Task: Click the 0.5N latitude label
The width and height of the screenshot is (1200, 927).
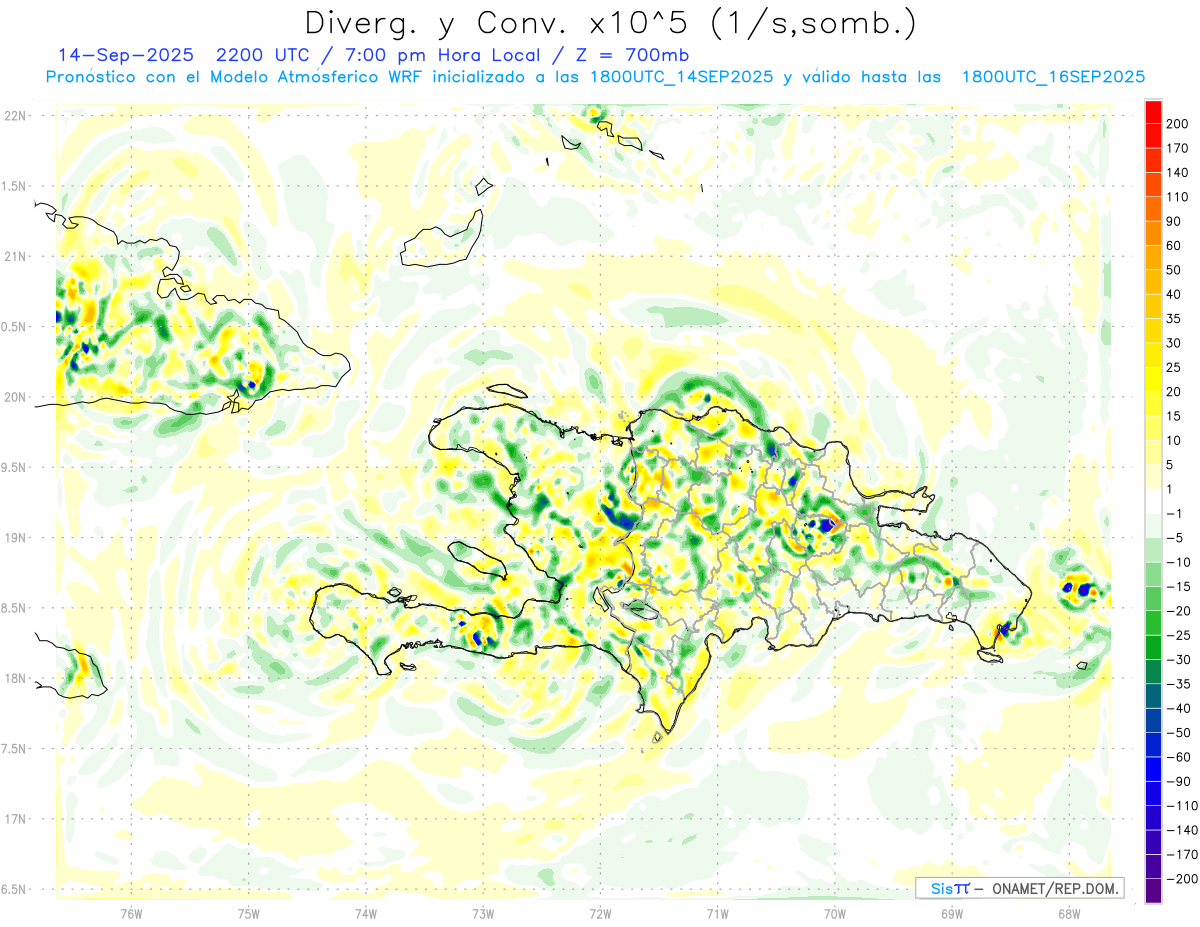Action: [x=15, y=327]
